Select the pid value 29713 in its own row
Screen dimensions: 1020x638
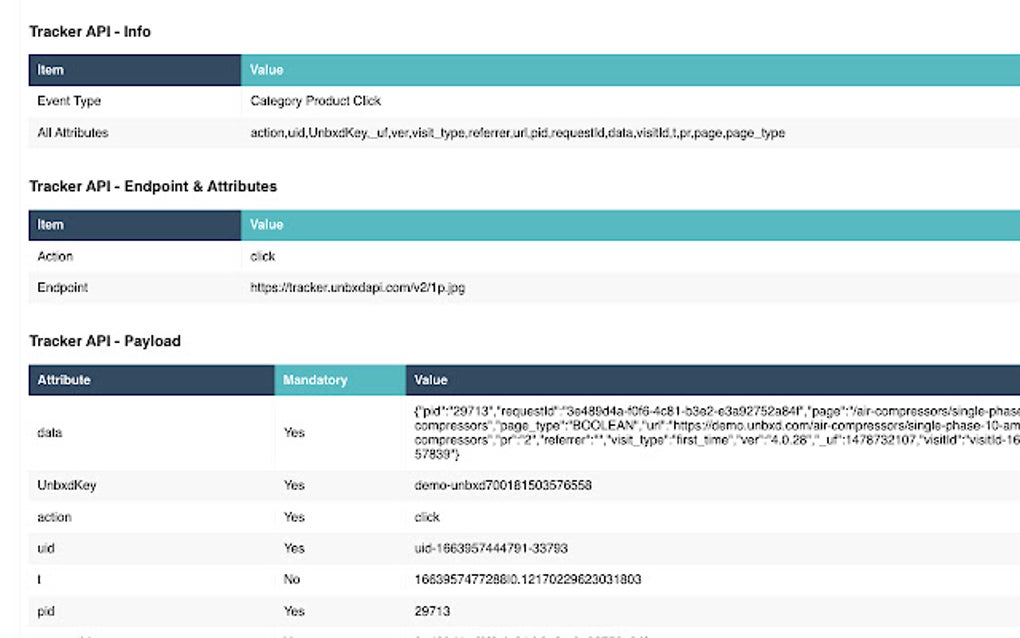432,610
